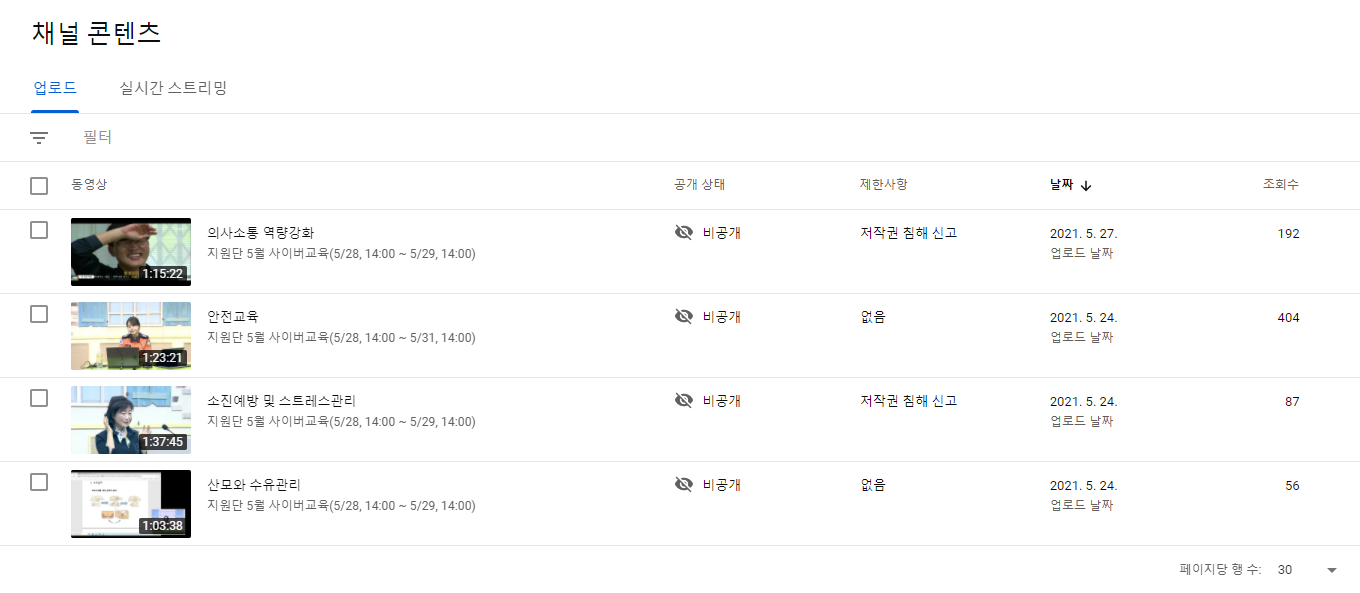Click the hidden-eye icon for 의사소통 역량강화

[684, 233]
